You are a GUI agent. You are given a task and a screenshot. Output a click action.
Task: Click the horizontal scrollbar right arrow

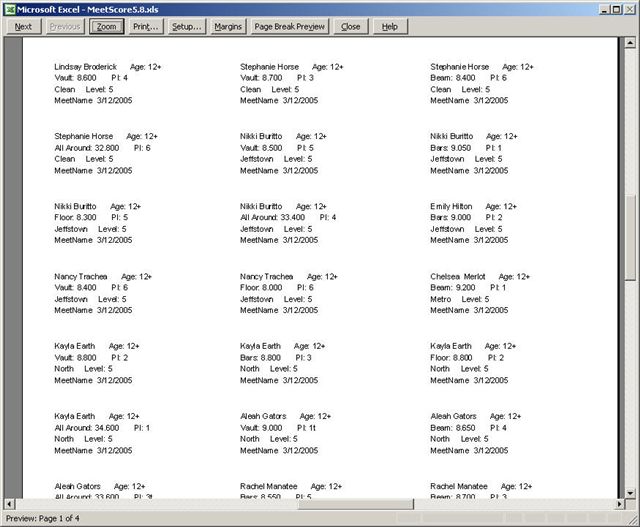coord(620,504)
